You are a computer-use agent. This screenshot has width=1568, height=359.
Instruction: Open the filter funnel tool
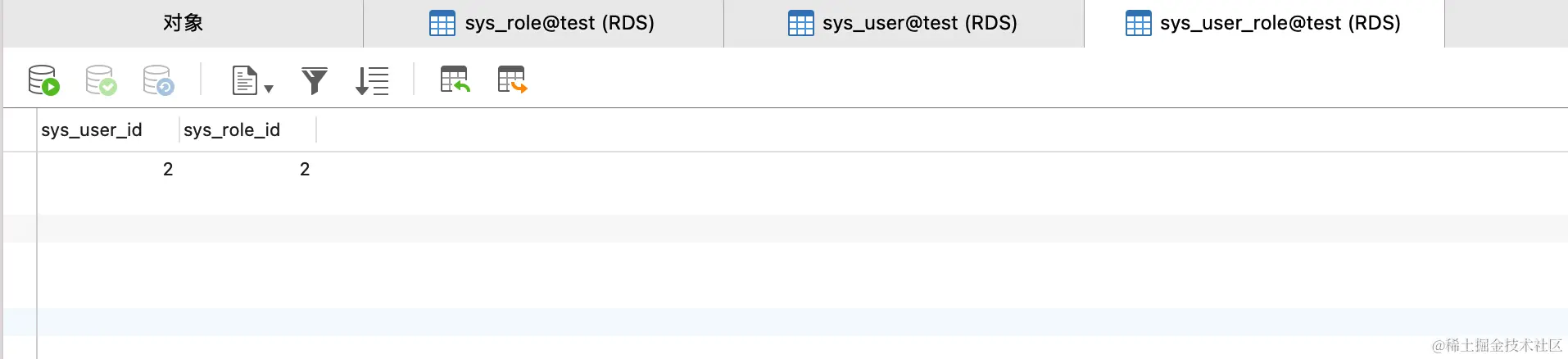315,80
